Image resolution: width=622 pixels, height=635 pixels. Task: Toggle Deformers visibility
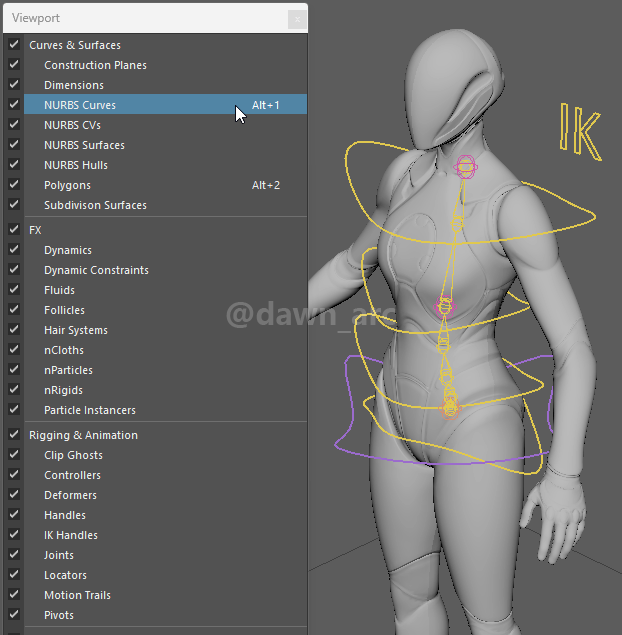coord(14,494)
